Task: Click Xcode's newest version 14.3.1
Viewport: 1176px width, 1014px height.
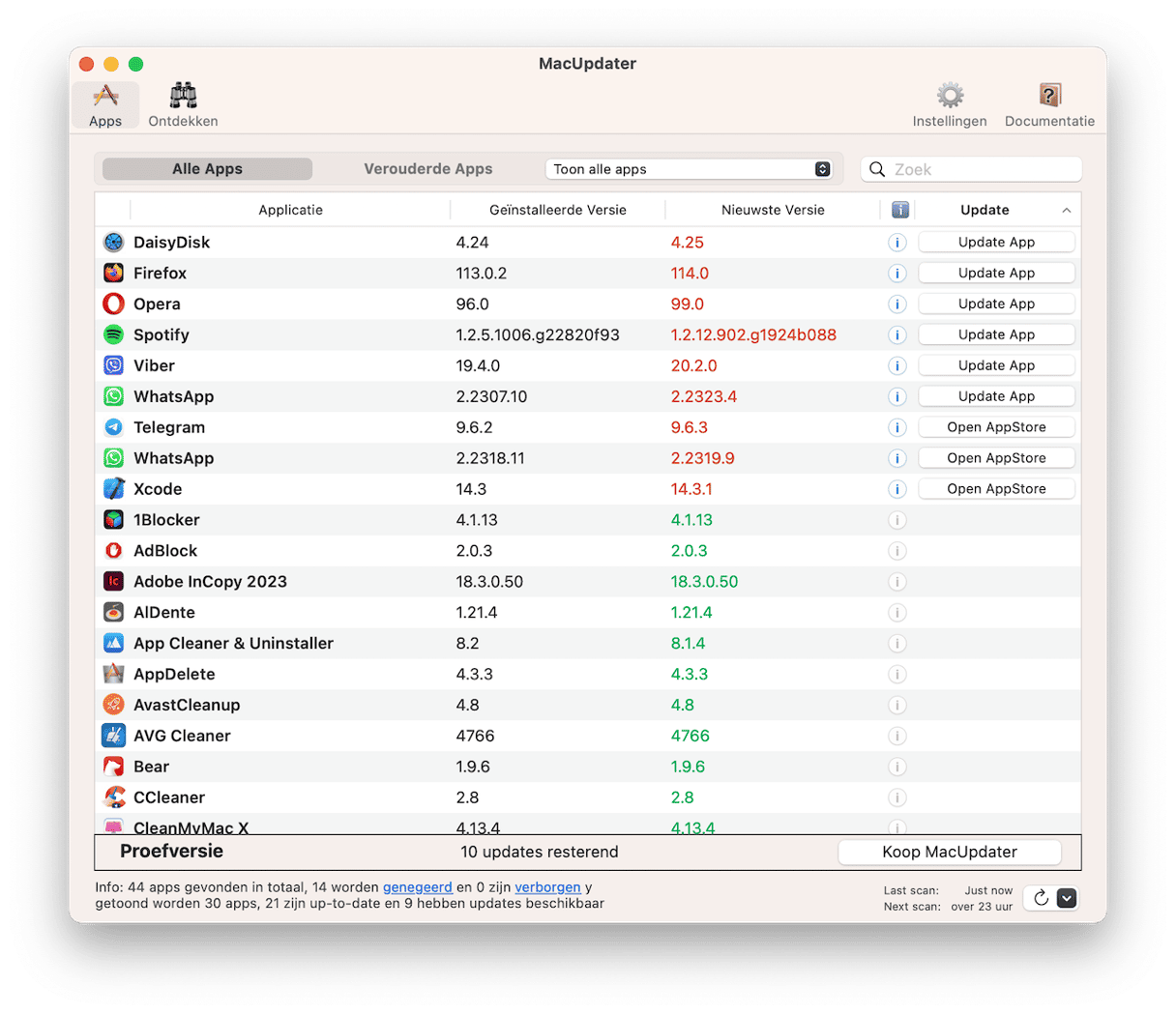Action: click(691, 489)
